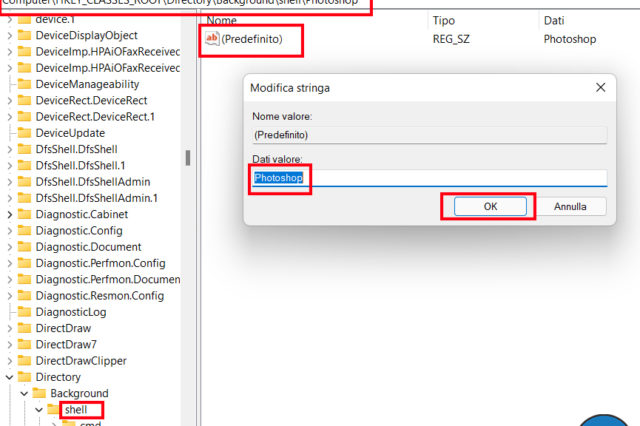
Task: Click the Background folder icon
Action: coord(39,393)
